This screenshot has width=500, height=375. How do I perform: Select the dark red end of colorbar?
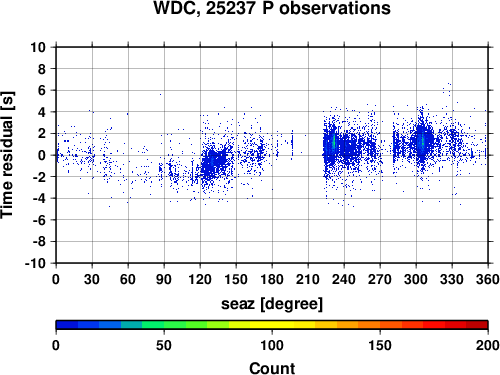coord(477,324)
